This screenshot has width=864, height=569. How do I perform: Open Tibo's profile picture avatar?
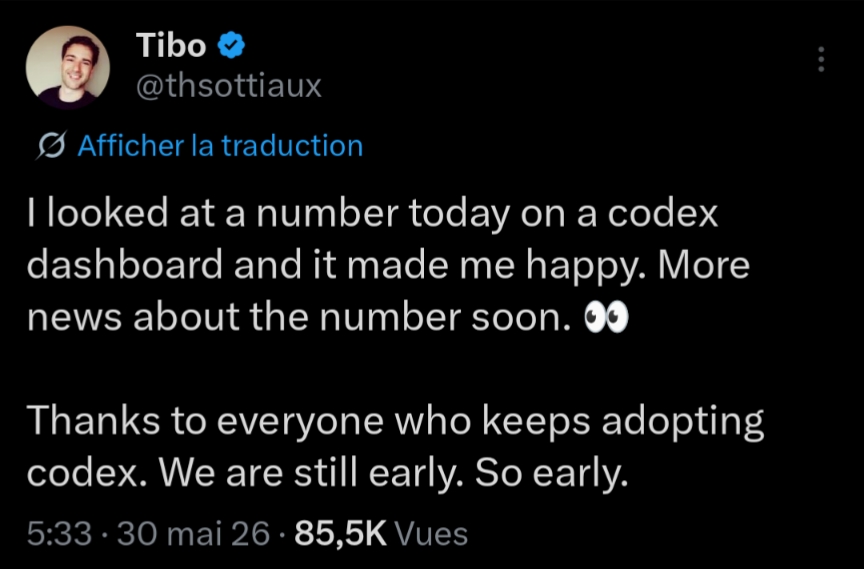[68, 67]
